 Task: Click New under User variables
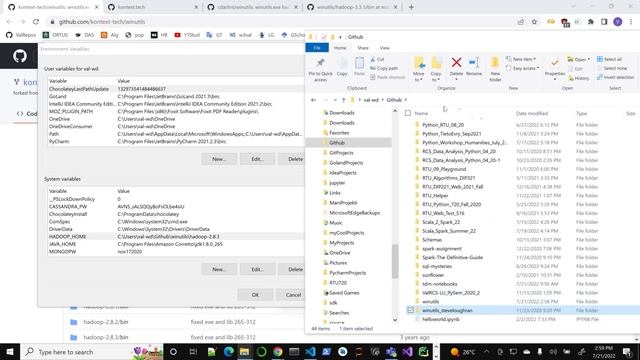219,159
